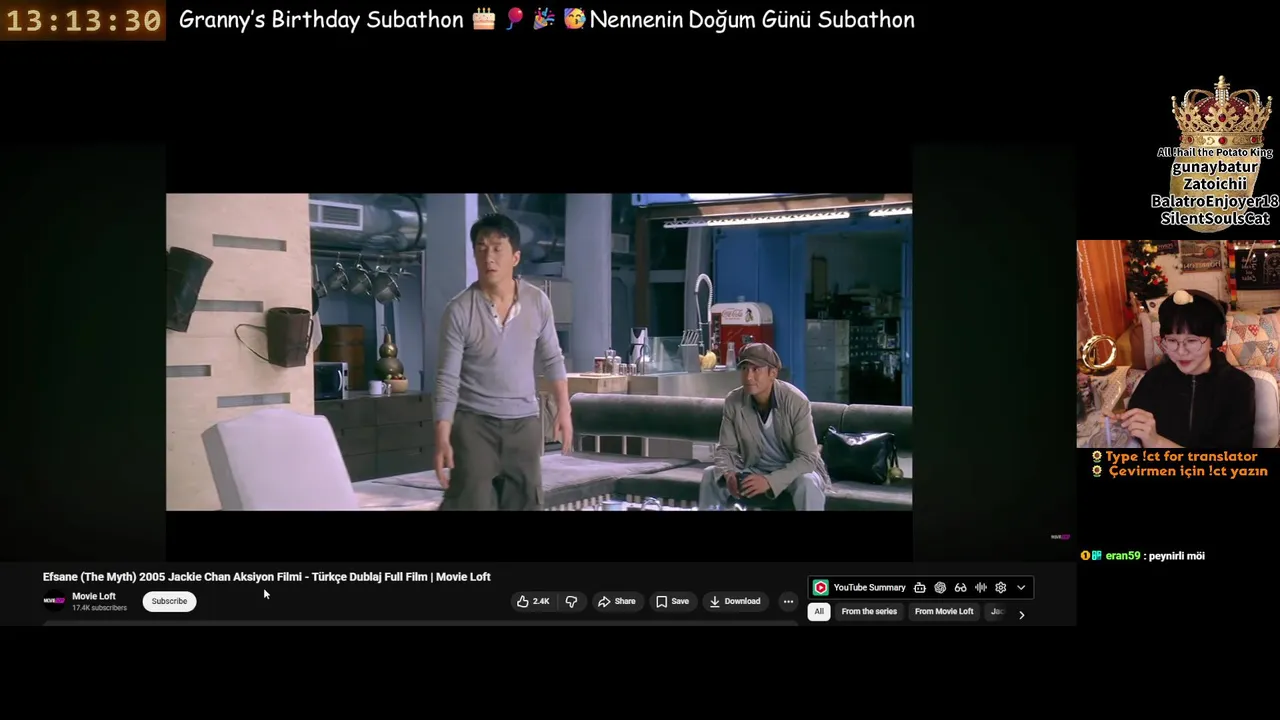Click the YouTube Summary extension logo
This screenshot has width=1280, height=720.
click(x=820, y=588)
